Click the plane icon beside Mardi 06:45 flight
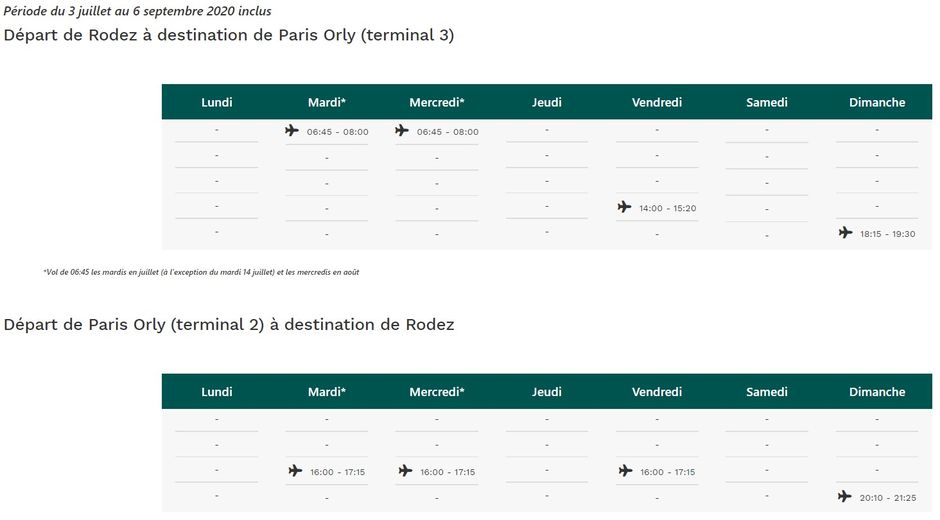 (292, 131)
